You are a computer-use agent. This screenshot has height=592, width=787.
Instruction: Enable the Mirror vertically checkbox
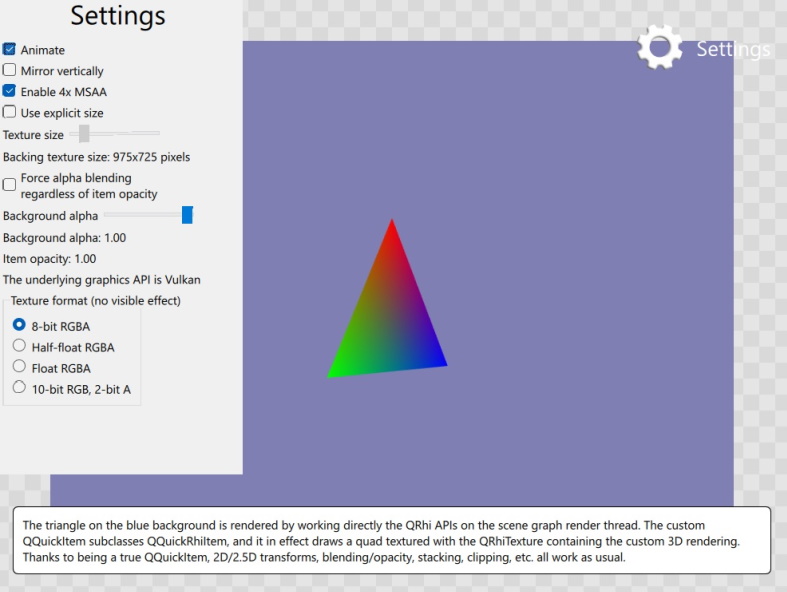[10, 71]
